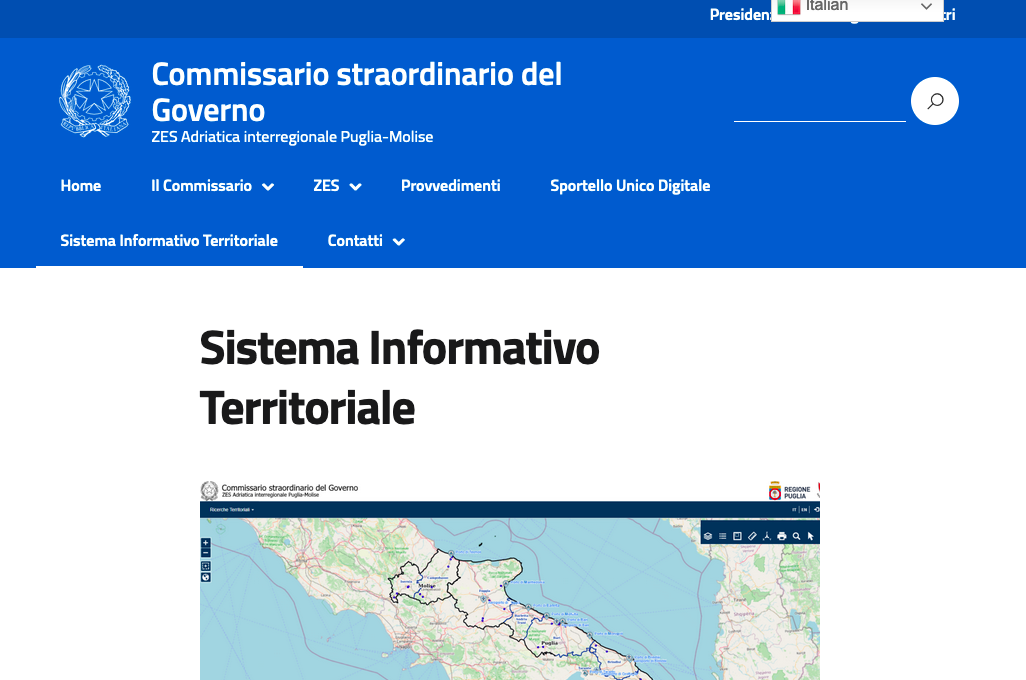
Task: Click the Commissario straordinario del Governo site title
Action: pos(356,91)
